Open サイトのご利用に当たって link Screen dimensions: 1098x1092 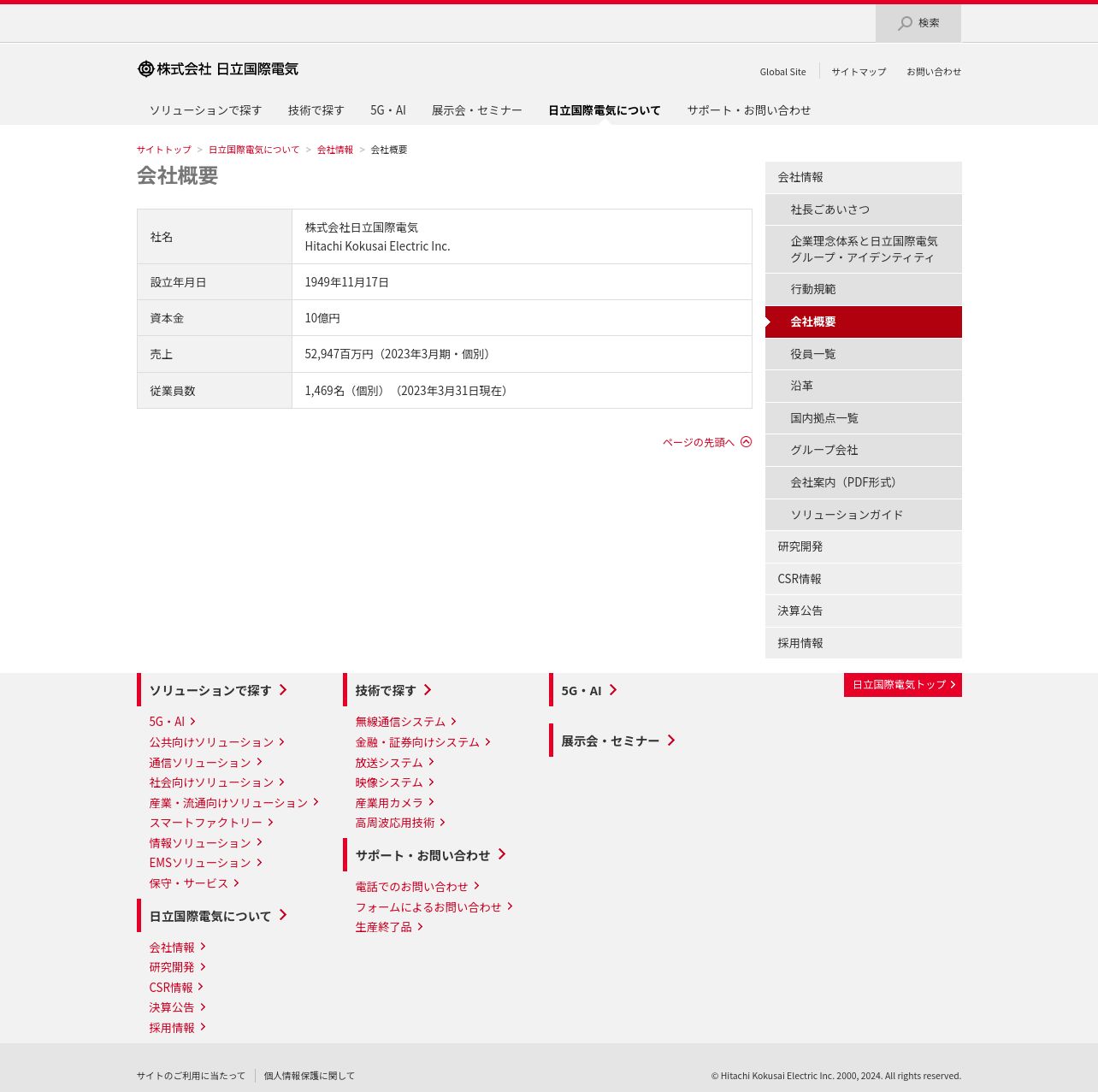(x=191, y=1076)
